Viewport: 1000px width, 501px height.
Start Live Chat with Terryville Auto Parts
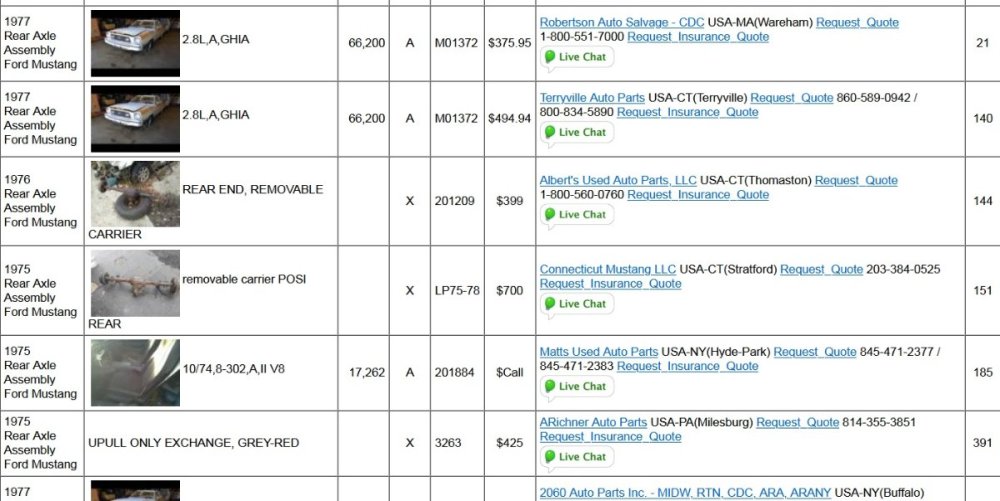coord(577,132)
